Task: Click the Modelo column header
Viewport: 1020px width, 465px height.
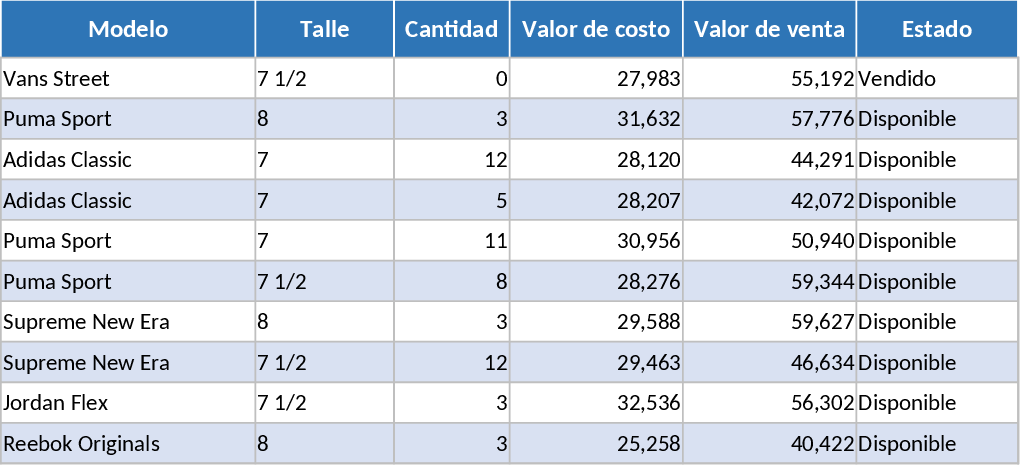Action: (128, 29)
